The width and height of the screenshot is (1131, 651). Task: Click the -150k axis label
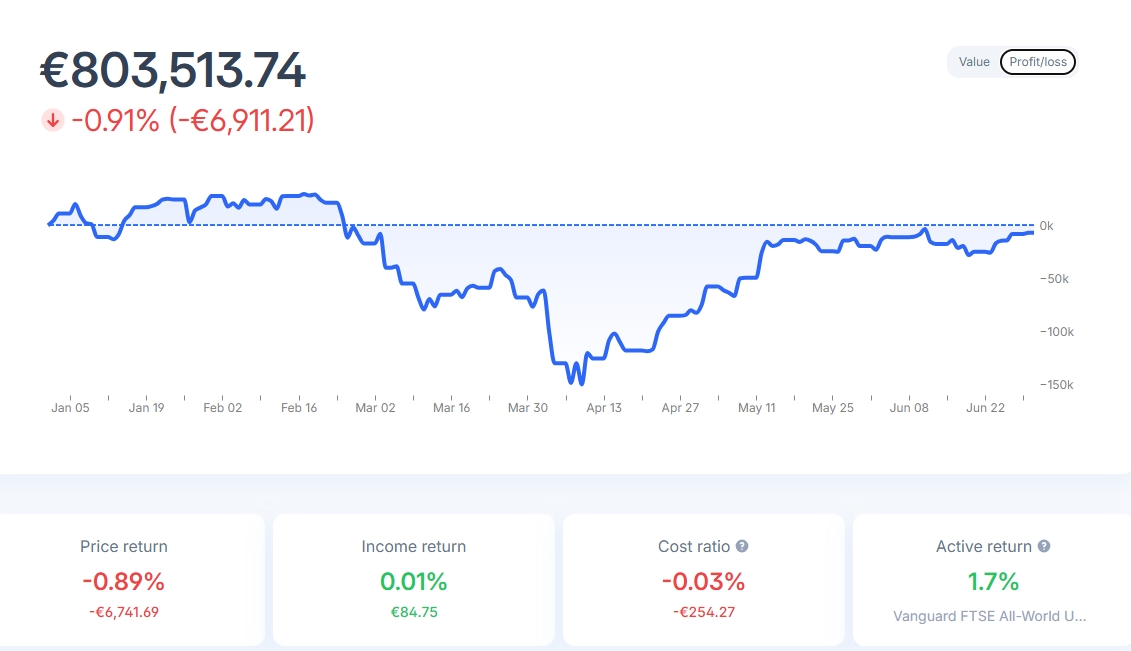[x=1055, y=385]
